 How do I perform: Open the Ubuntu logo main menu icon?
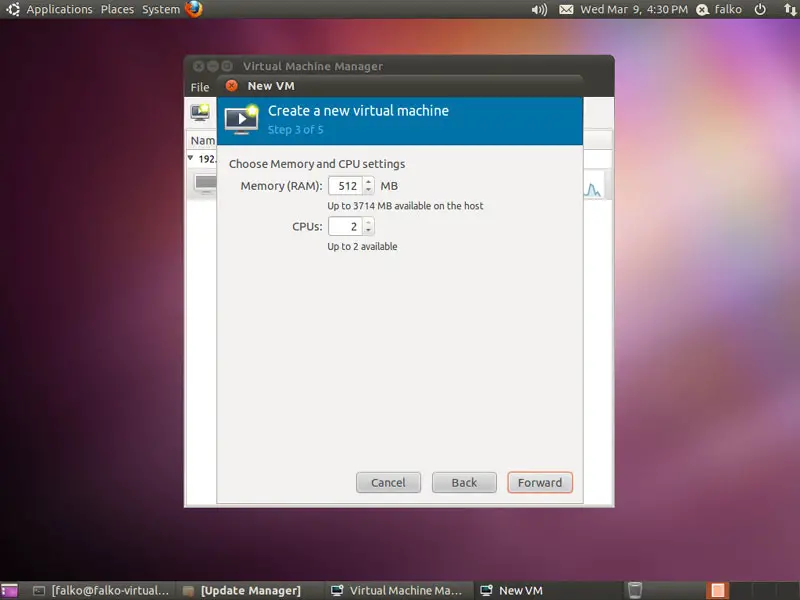[x=13, y=9]
